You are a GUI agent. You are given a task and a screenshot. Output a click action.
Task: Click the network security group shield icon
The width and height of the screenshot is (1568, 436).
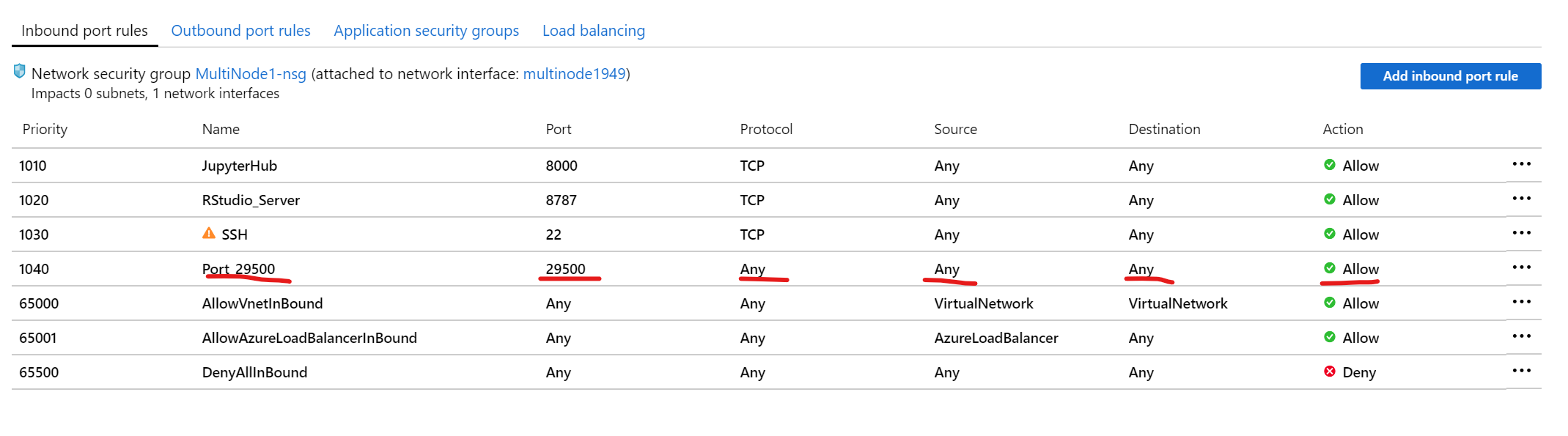20,72
